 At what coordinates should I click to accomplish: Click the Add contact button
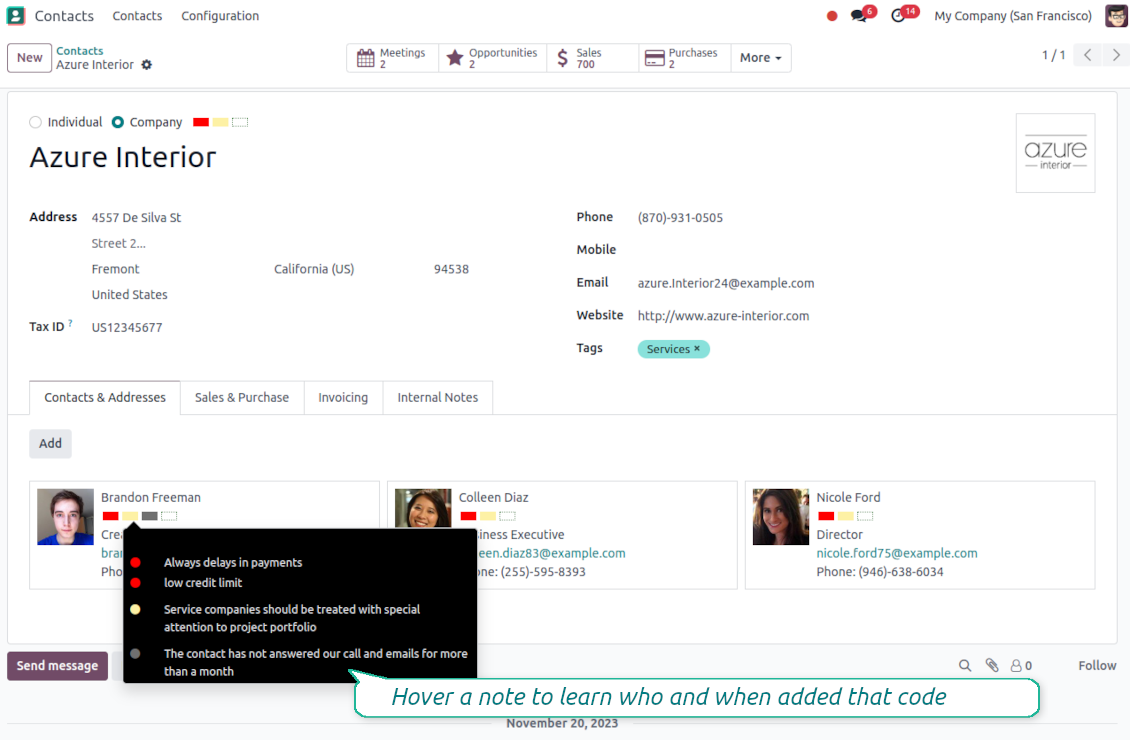50,443
